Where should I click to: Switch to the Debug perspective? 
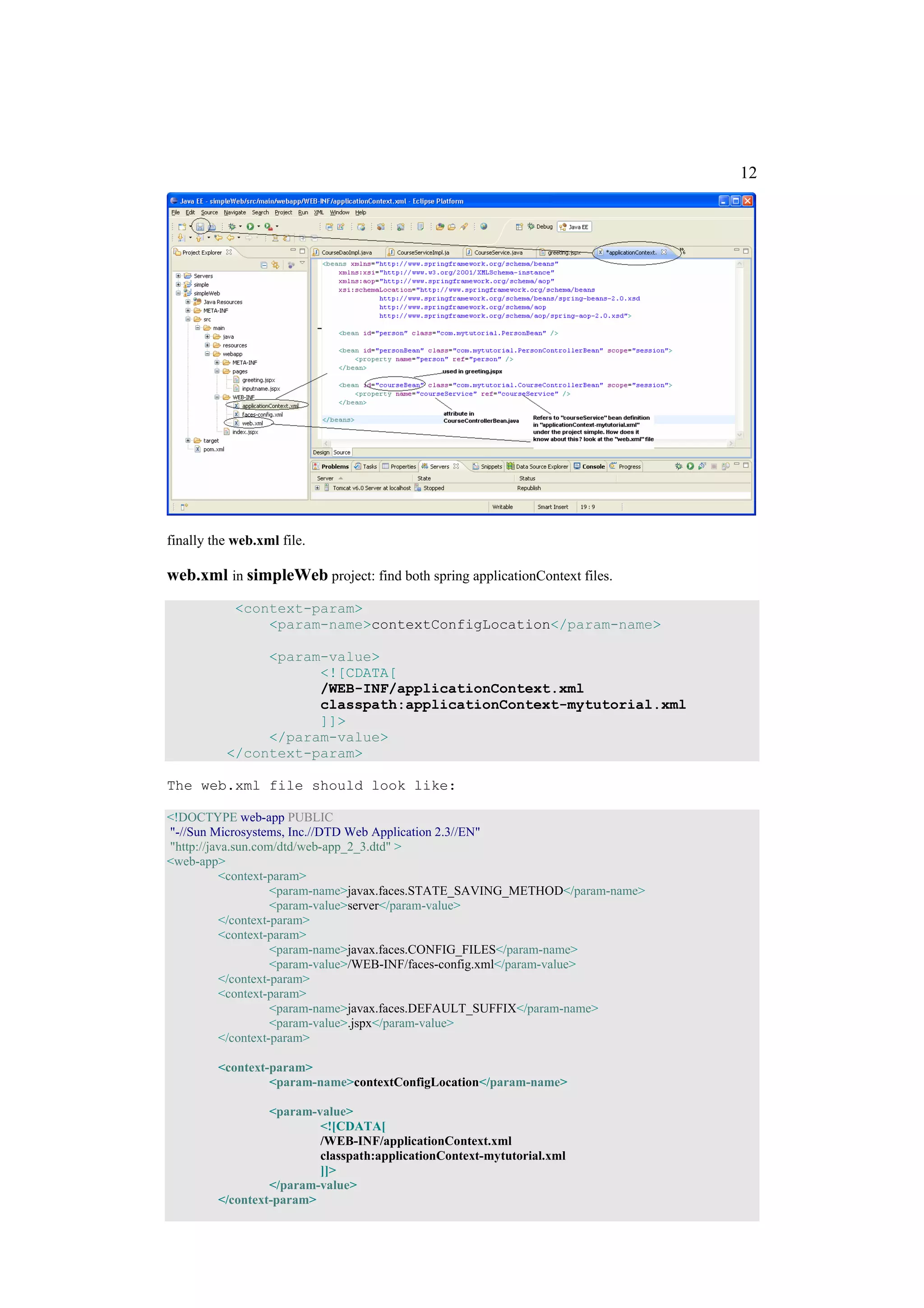(540, 227)
